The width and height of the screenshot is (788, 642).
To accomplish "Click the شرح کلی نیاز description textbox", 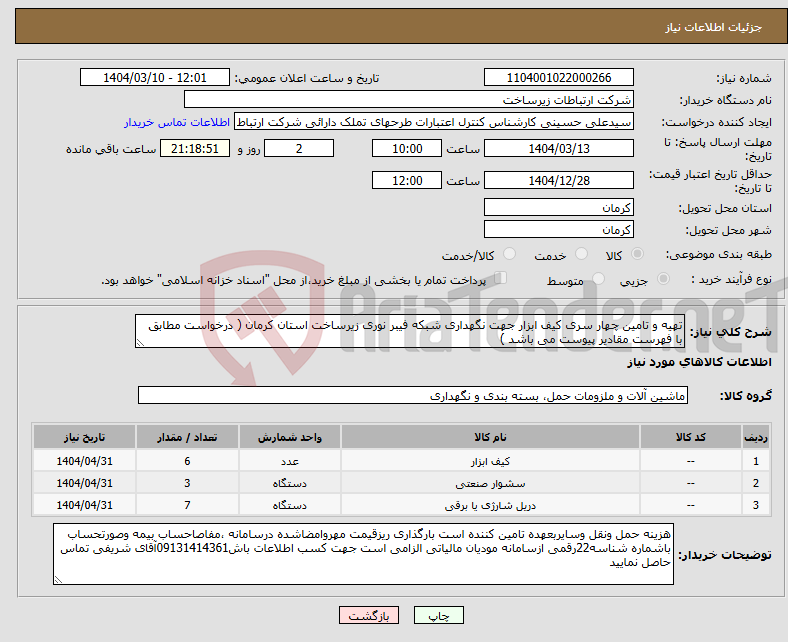I will (x=410, y=331).
